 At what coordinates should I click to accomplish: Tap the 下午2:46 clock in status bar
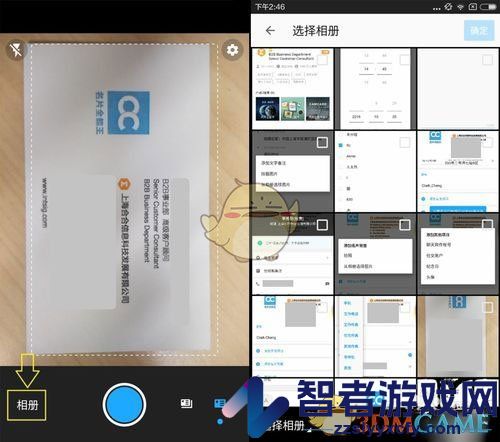(270, 7)
